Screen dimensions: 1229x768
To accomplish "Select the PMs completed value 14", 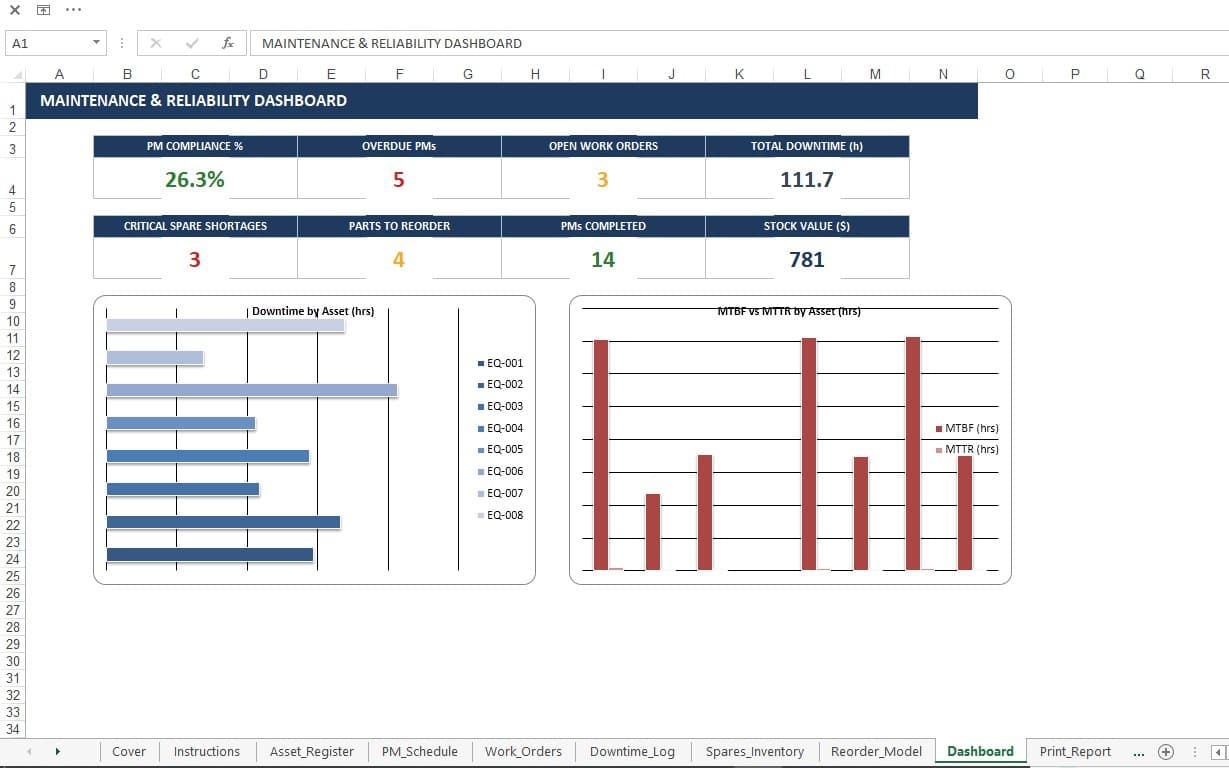I will pos(603,260).
